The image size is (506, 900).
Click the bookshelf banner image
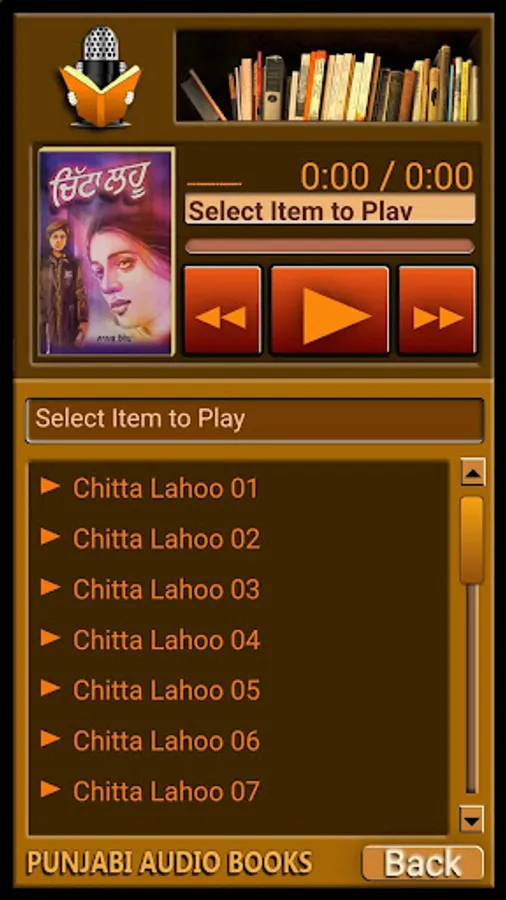click(x=328, y=75)
